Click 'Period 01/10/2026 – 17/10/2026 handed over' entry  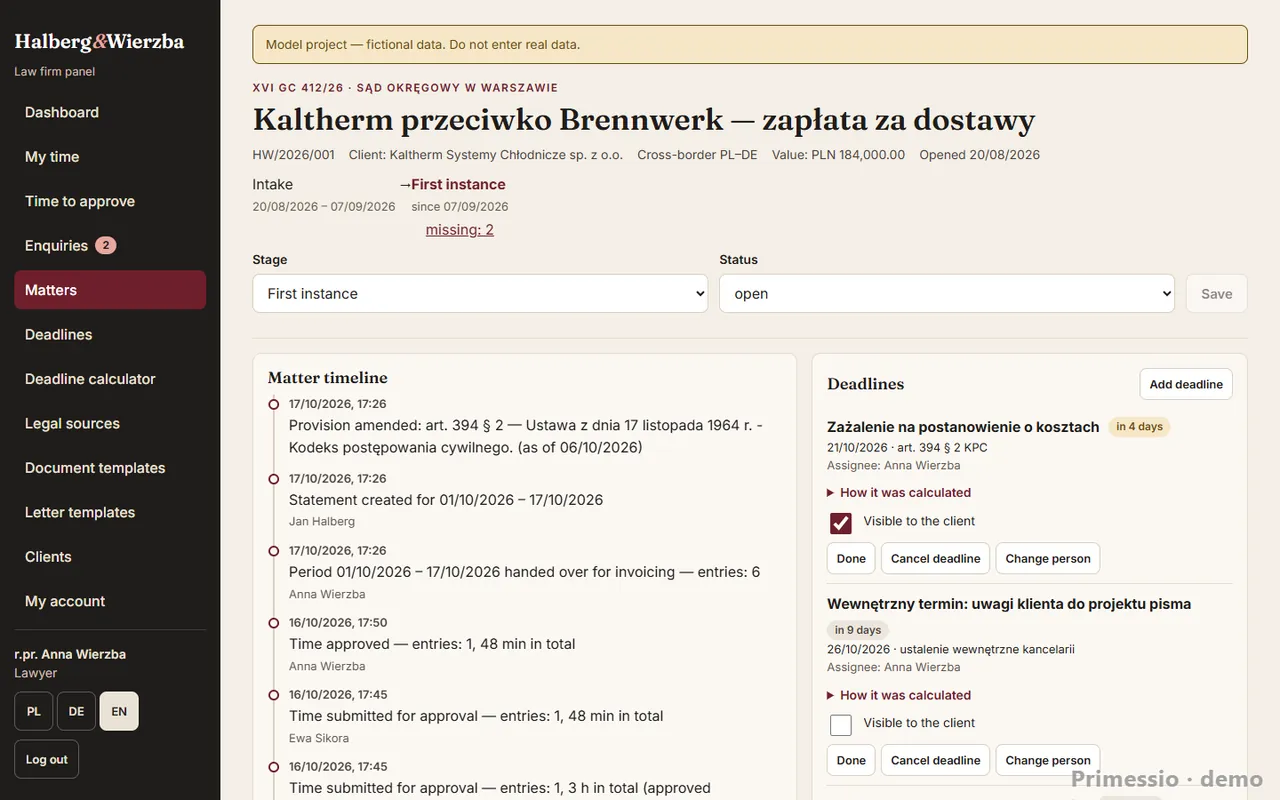point(524,572)
